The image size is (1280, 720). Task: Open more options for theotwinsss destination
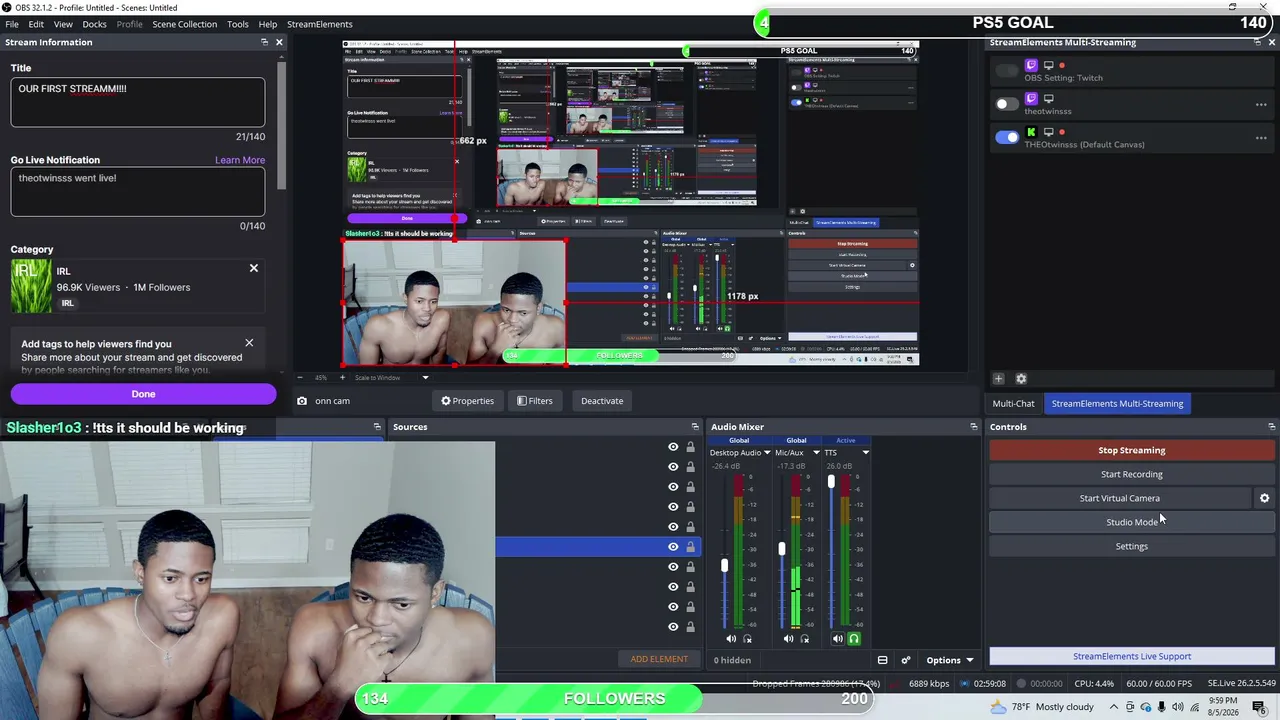[1261, 104]
